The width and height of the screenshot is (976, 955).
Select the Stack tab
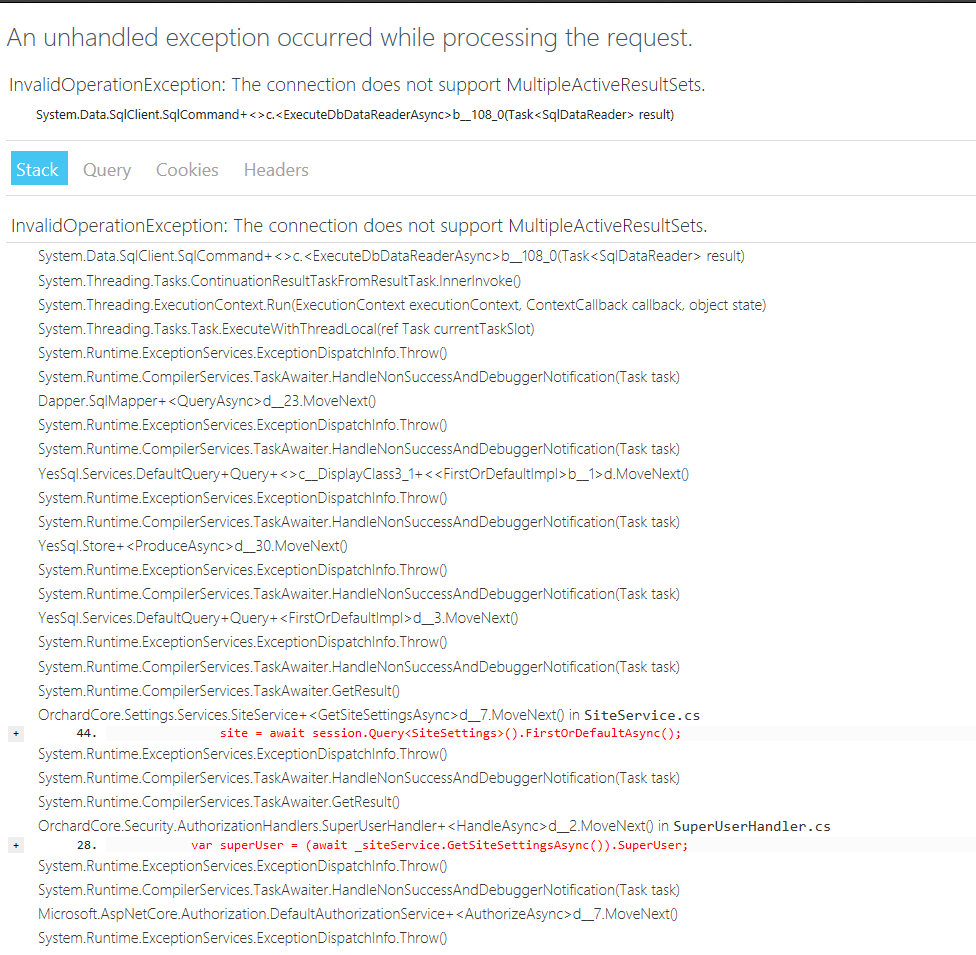(x=38, y=168)
